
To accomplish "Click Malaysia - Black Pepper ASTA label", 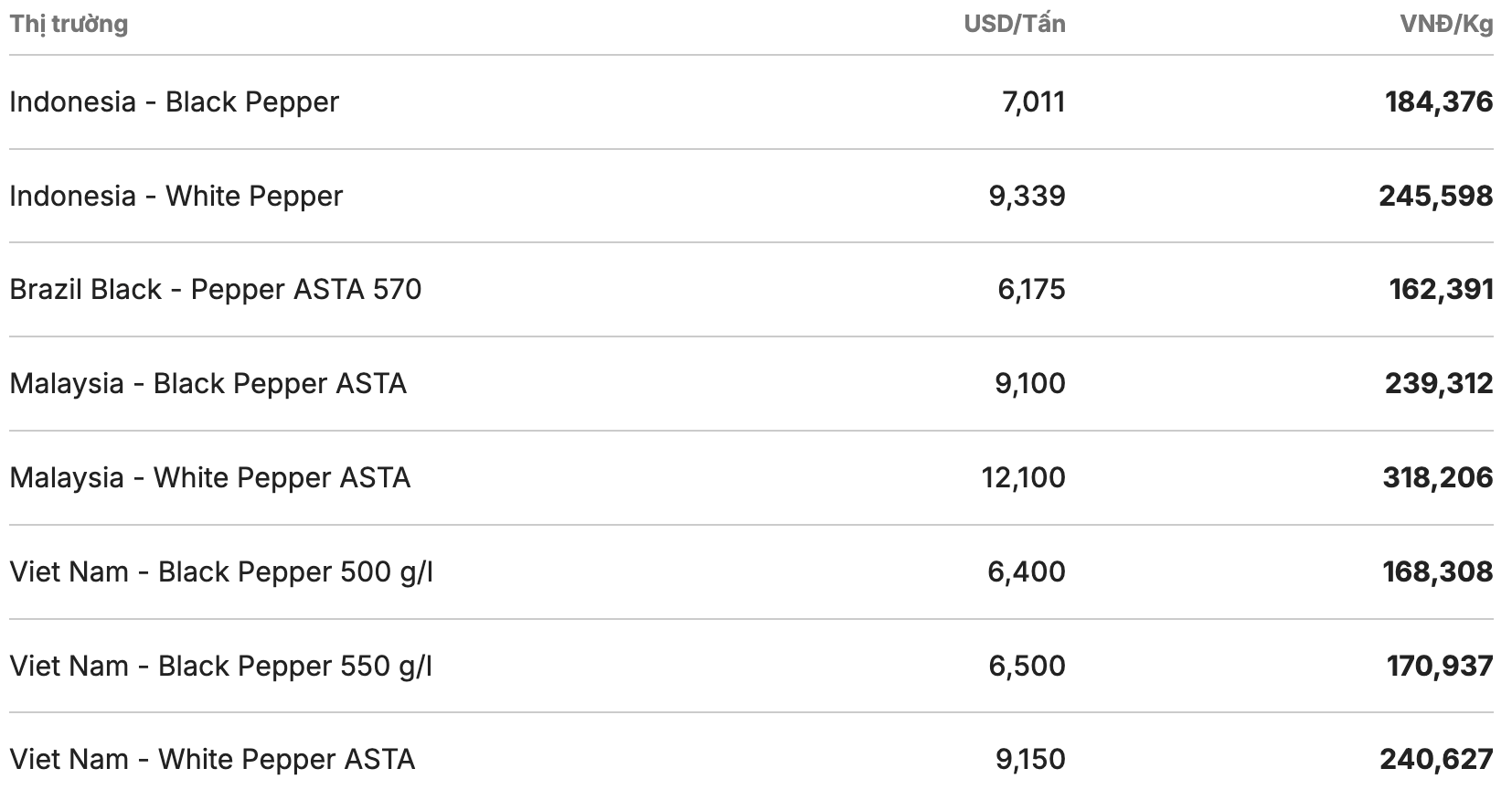I will coord(208,383).
